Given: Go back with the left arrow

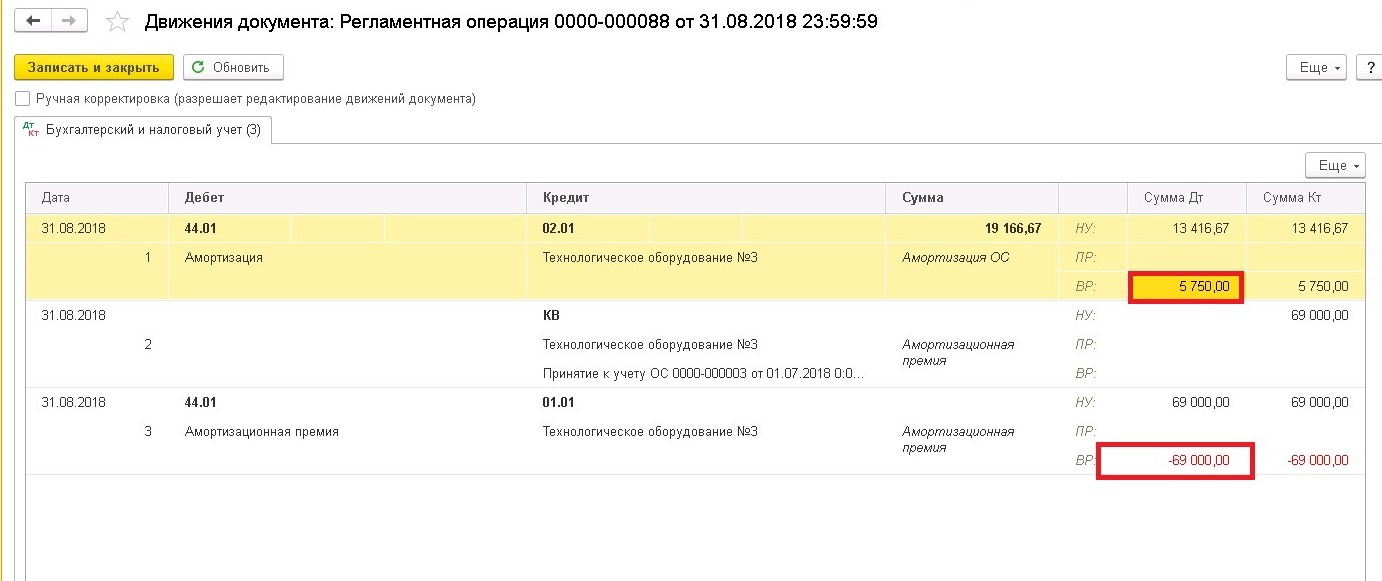Looking at the screenshot, I should pyautogui.click(x=33, y=20).
